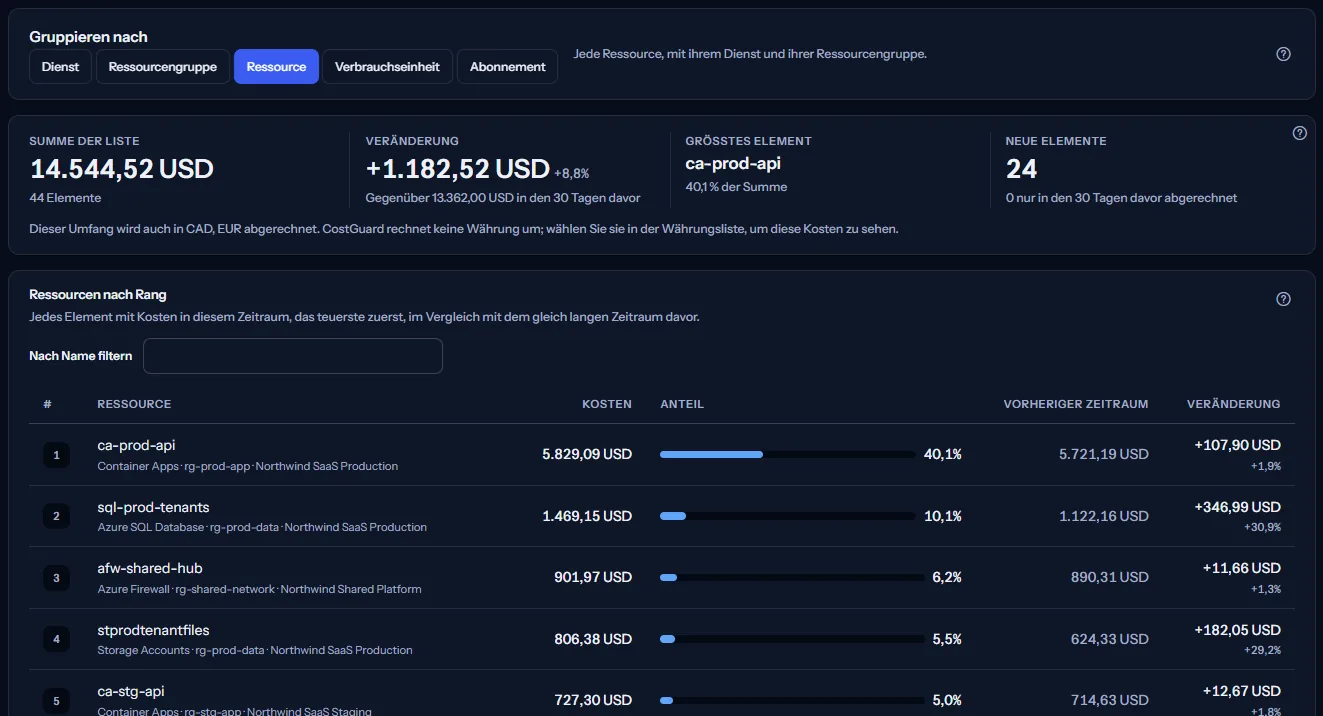Click the +1.182,52 USD change figure
The width and height of the screenshot is (1323, 716).
coord(458,168)
